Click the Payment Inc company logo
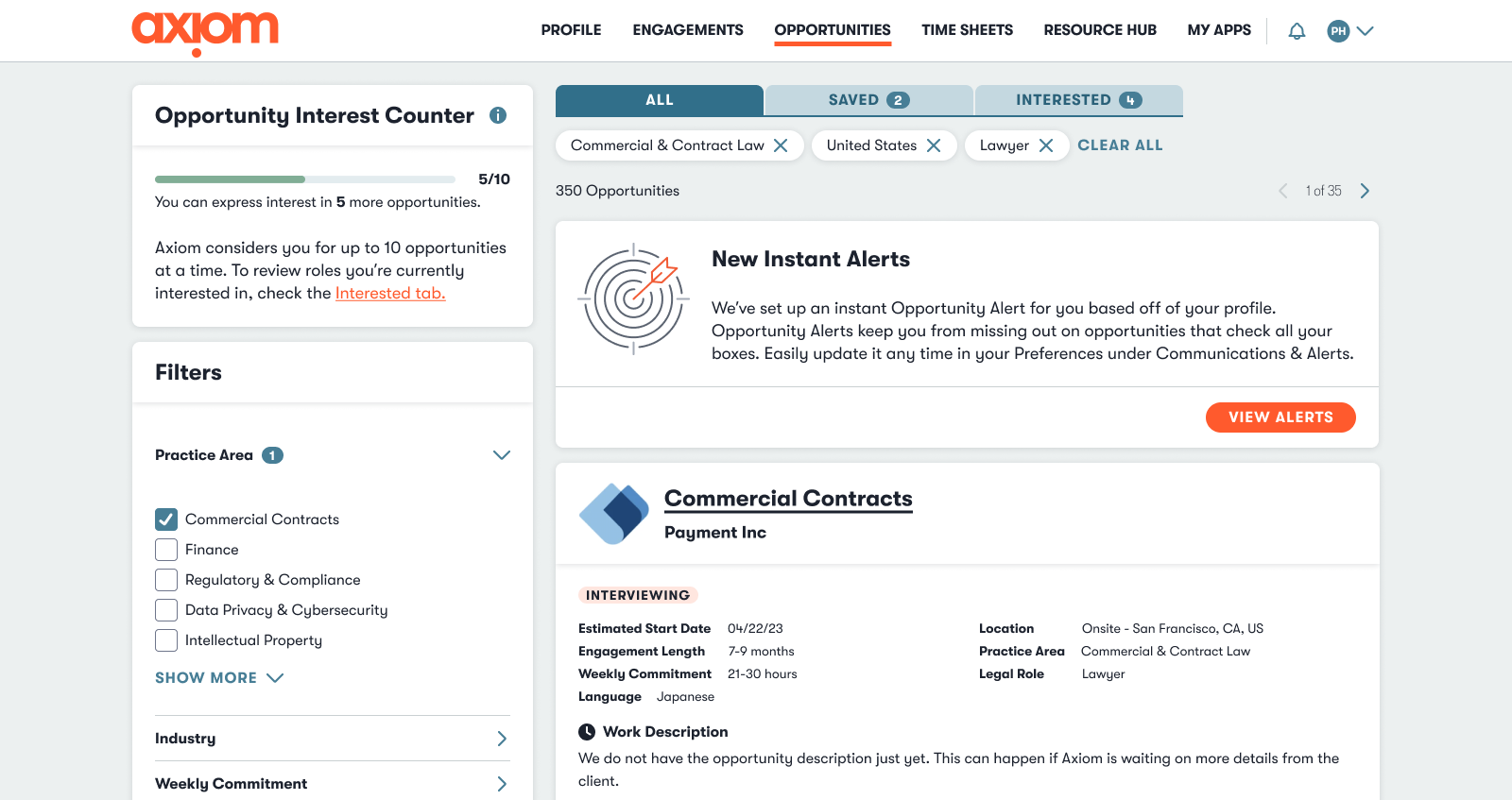 [613, 514]
